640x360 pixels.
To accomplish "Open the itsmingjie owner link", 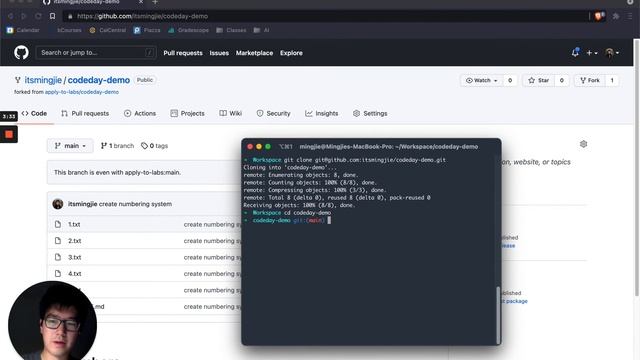I will pos(43,80).
